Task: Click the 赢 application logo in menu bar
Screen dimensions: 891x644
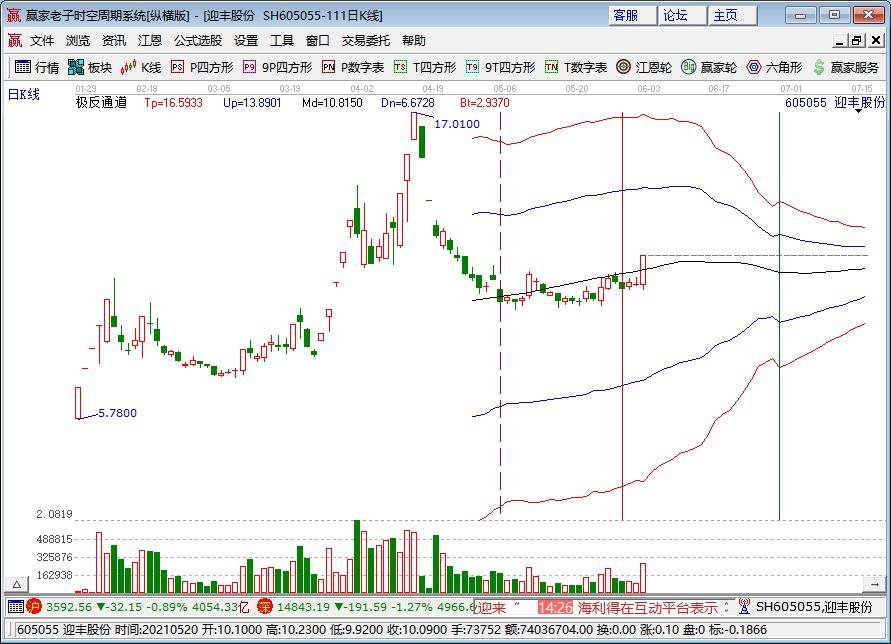Action: 15,40
